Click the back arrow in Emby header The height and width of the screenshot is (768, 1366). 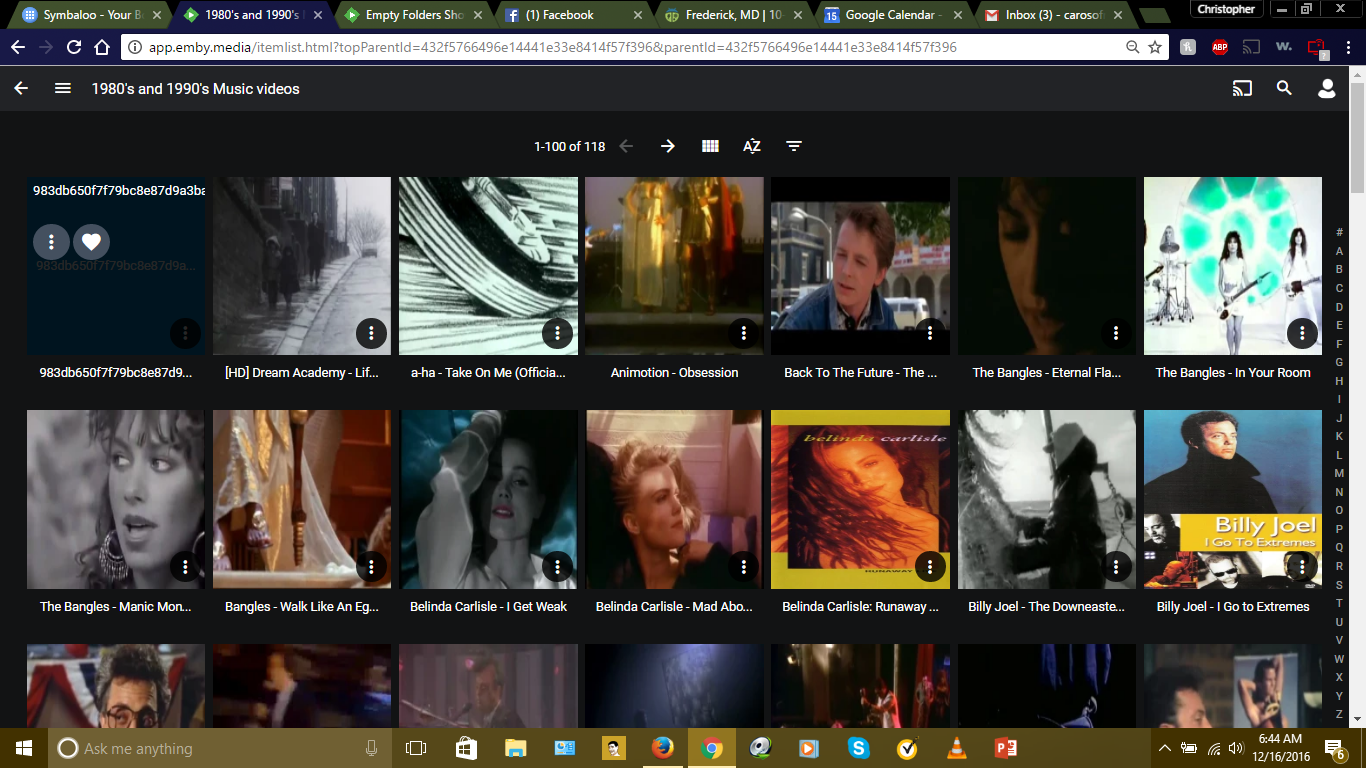point(20,88)
